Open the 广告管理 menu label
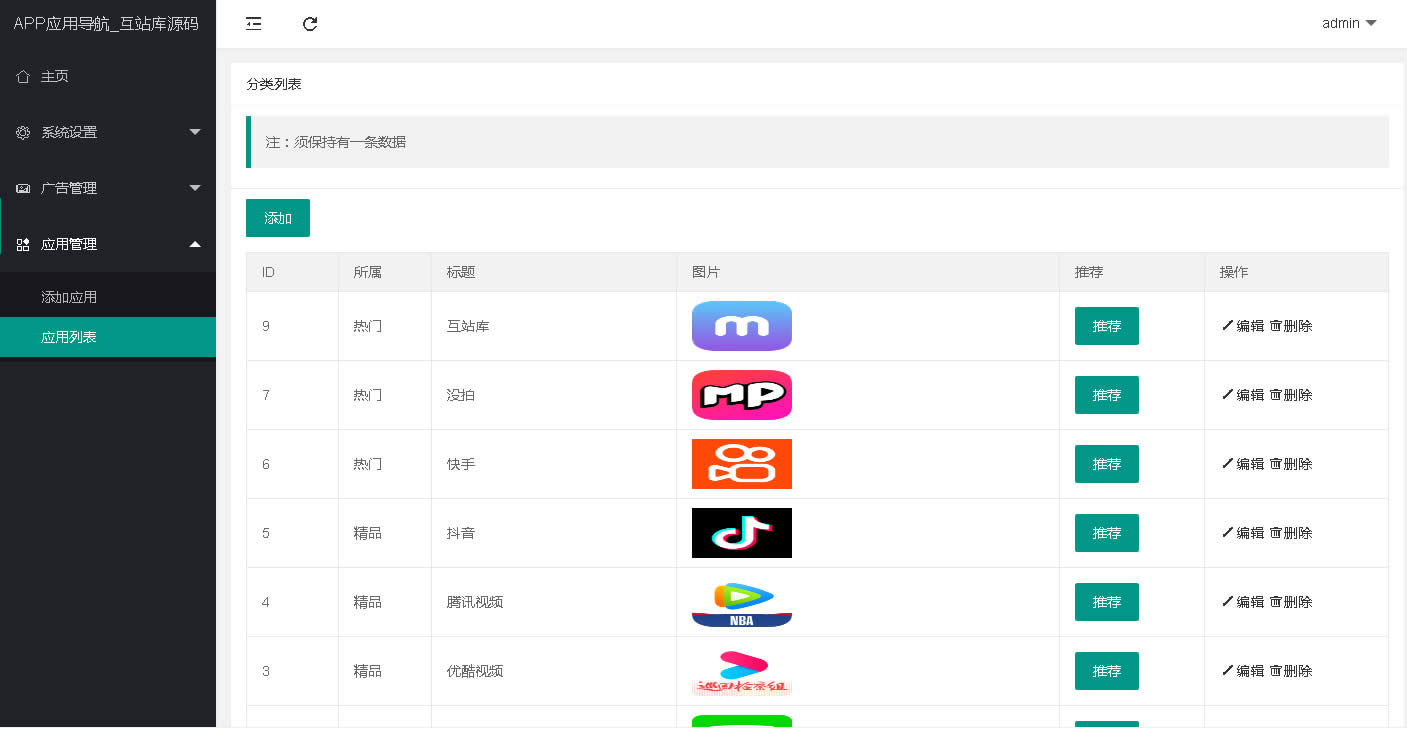Screen dimensions: 1407x731 click(69, 188)
